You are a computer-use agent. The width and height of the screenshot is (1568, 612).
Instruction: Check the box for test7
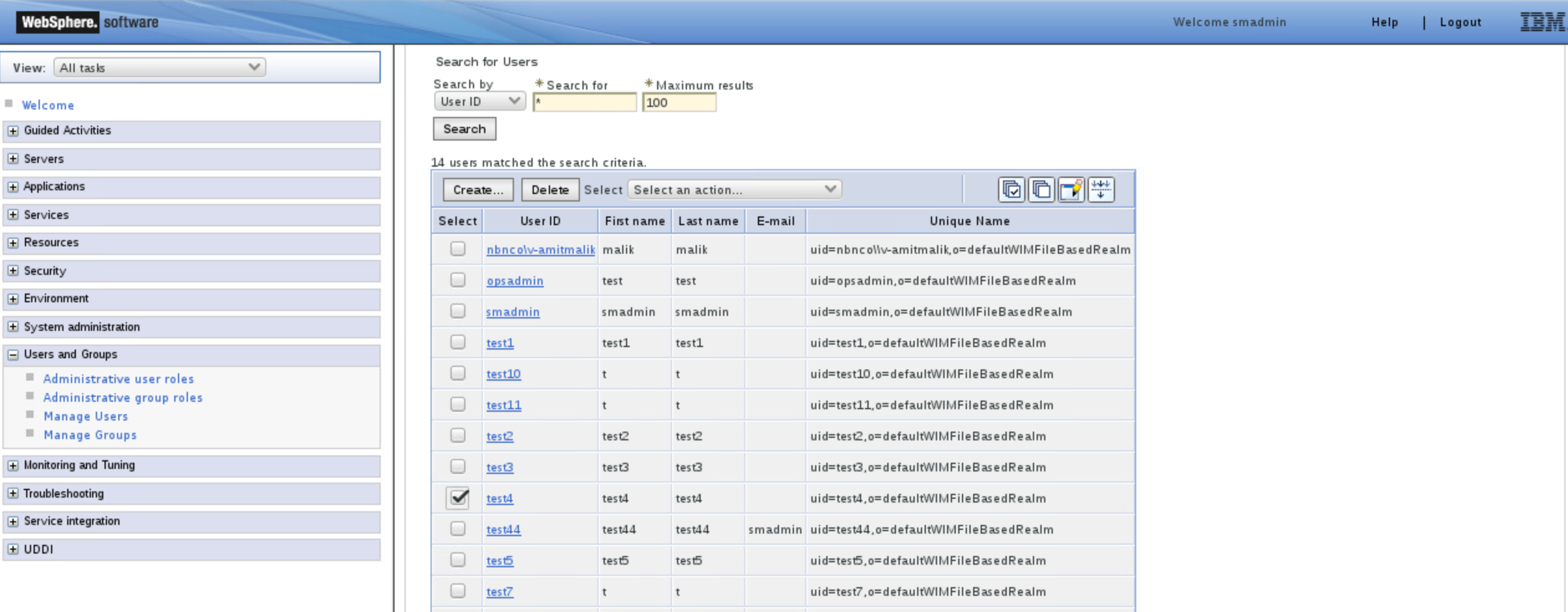458,591
